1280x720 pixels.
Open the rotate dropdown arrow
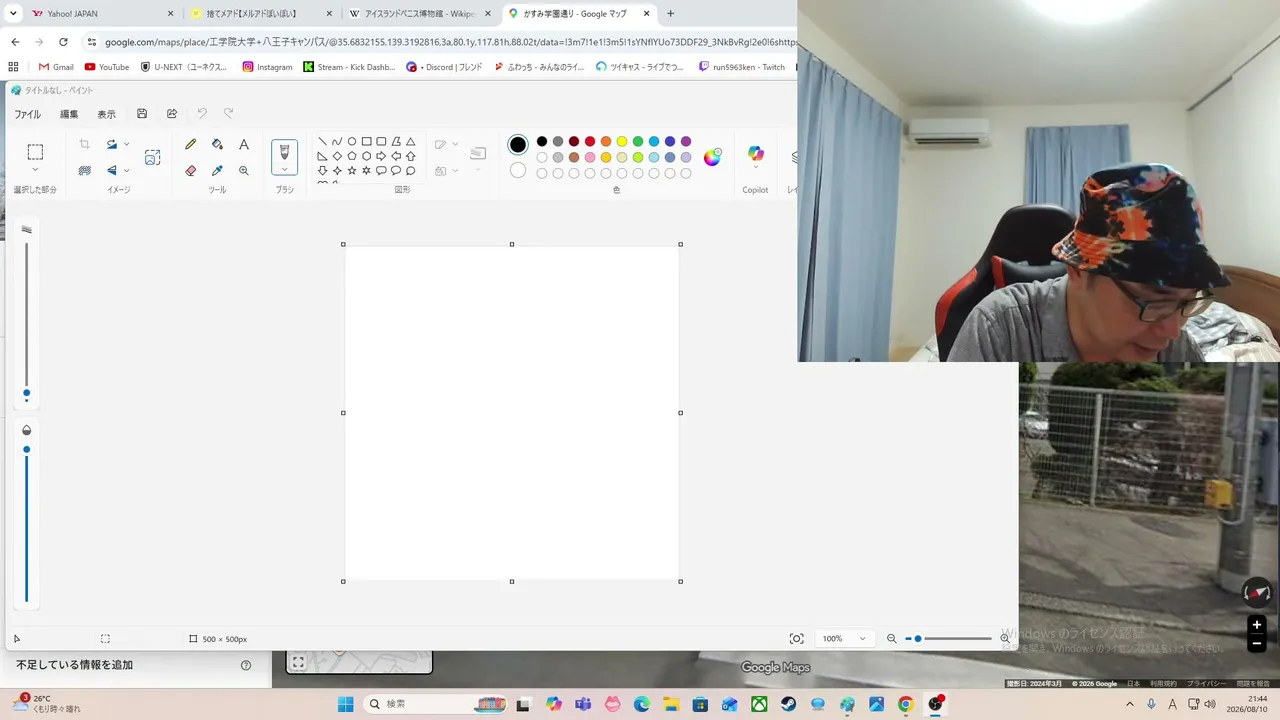(x=126, y=144)
